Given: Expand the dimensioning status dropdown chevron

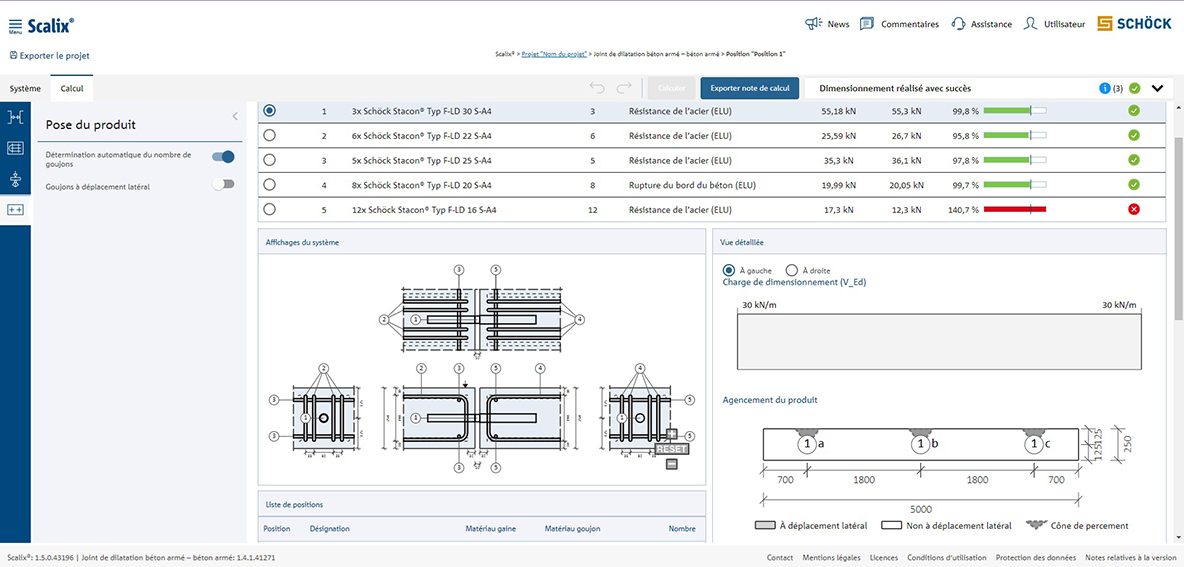Looking at the screenshot, I should click(x=1158, y=88).
